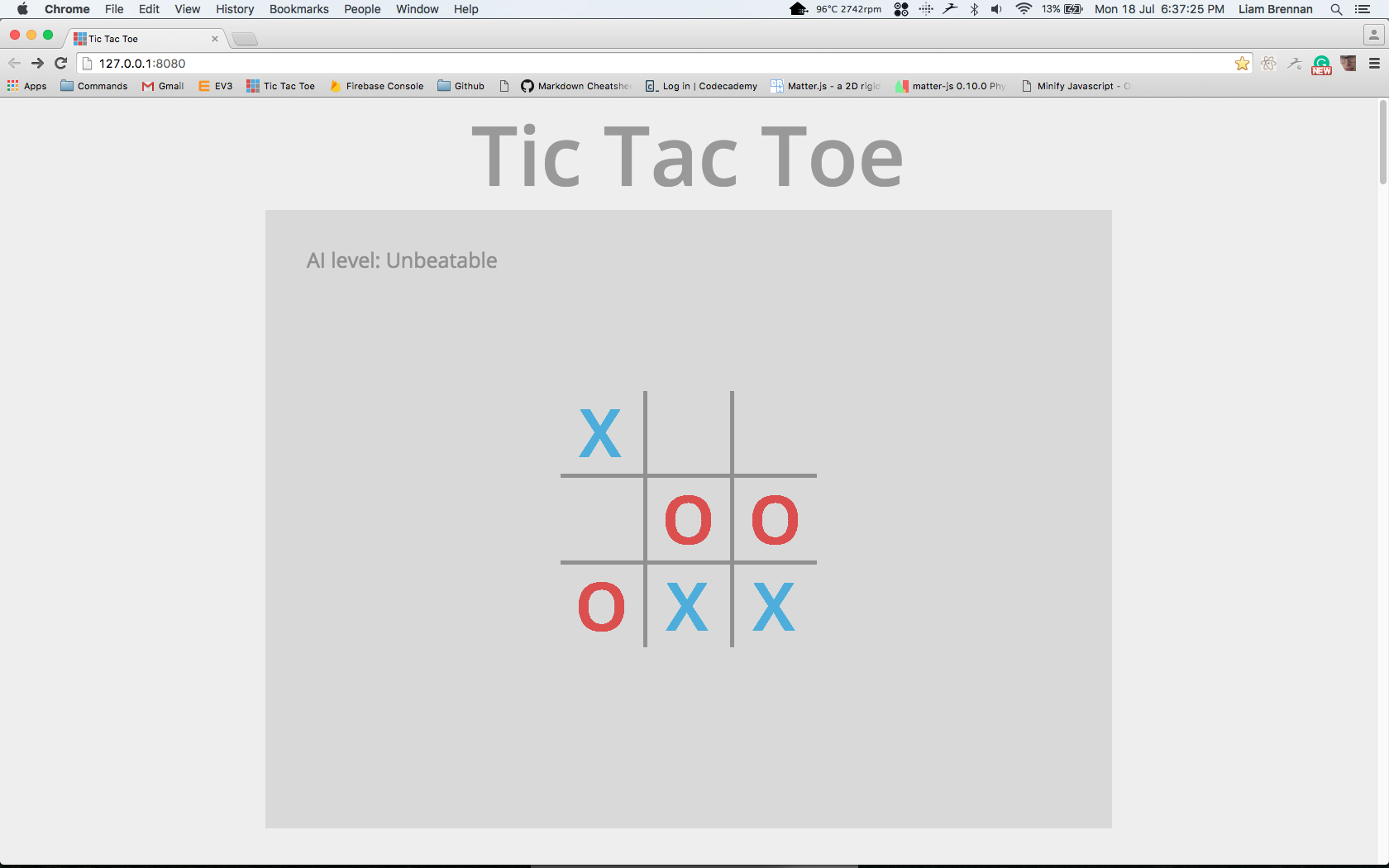This screenshot has height=868, width=1389.
Task: Click the Grammarly extension icon
Action: click(x=1321, y=64)
